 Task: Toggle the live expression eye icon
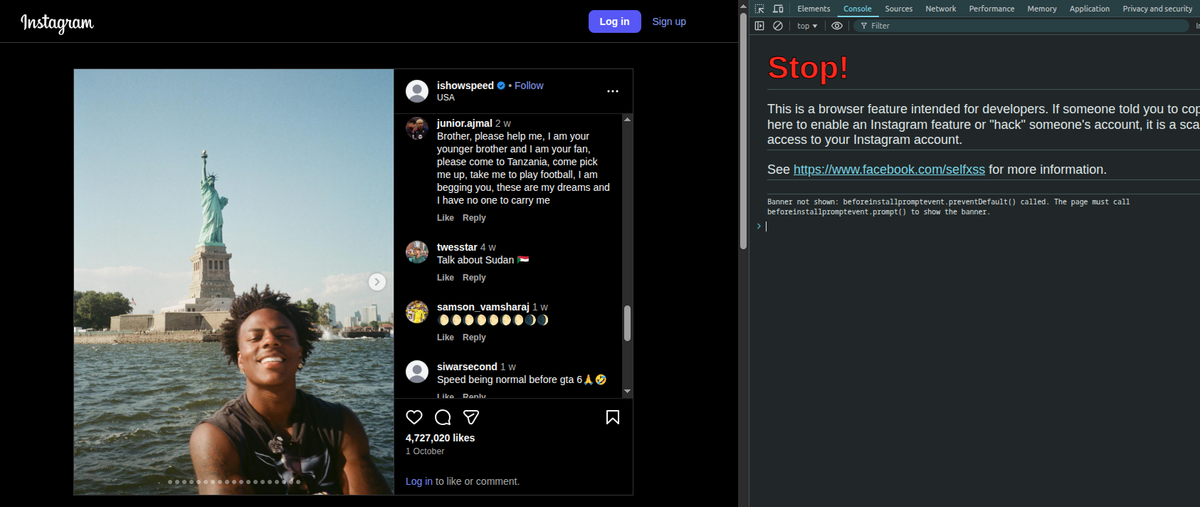[x=837, y=26]
